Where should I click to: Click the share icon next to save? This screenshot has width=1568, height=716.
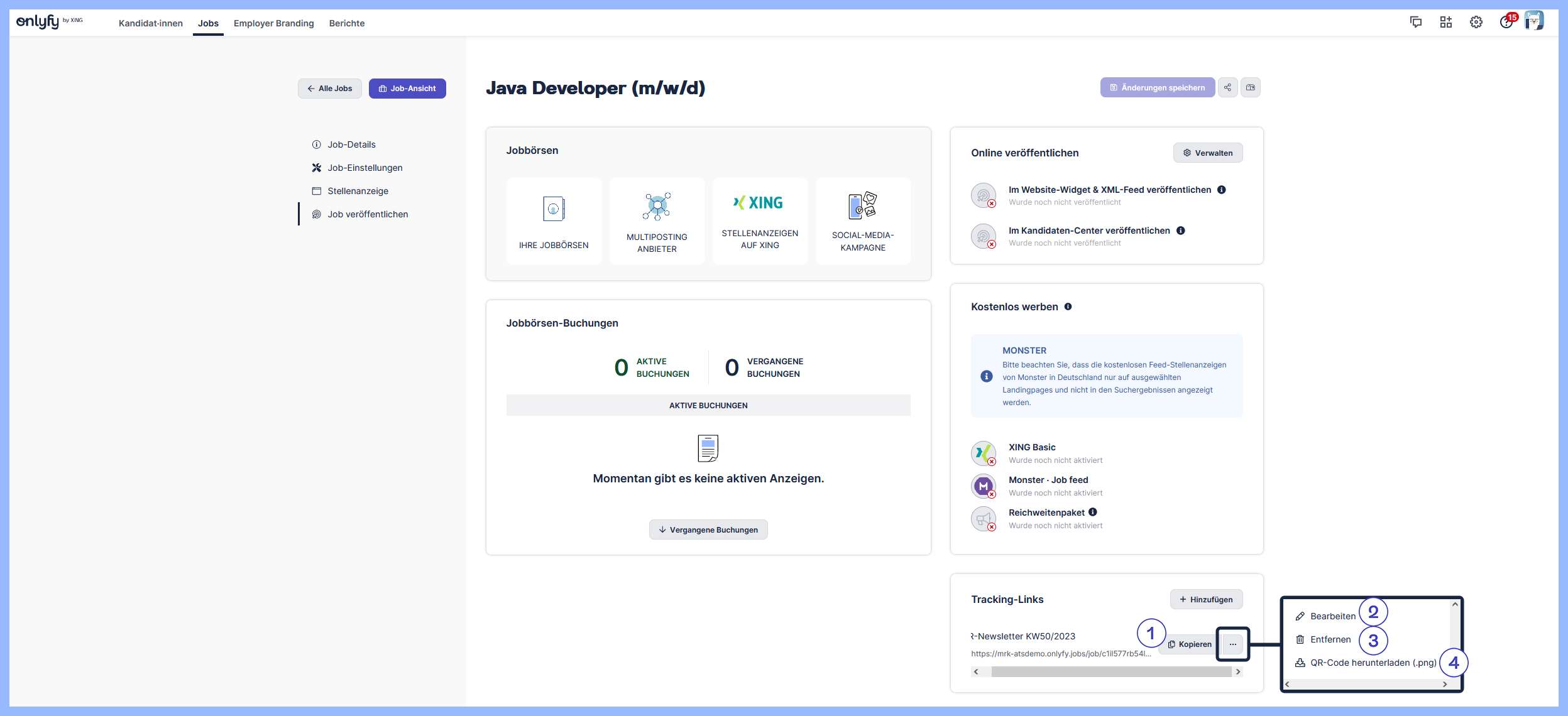(1227, 87)
